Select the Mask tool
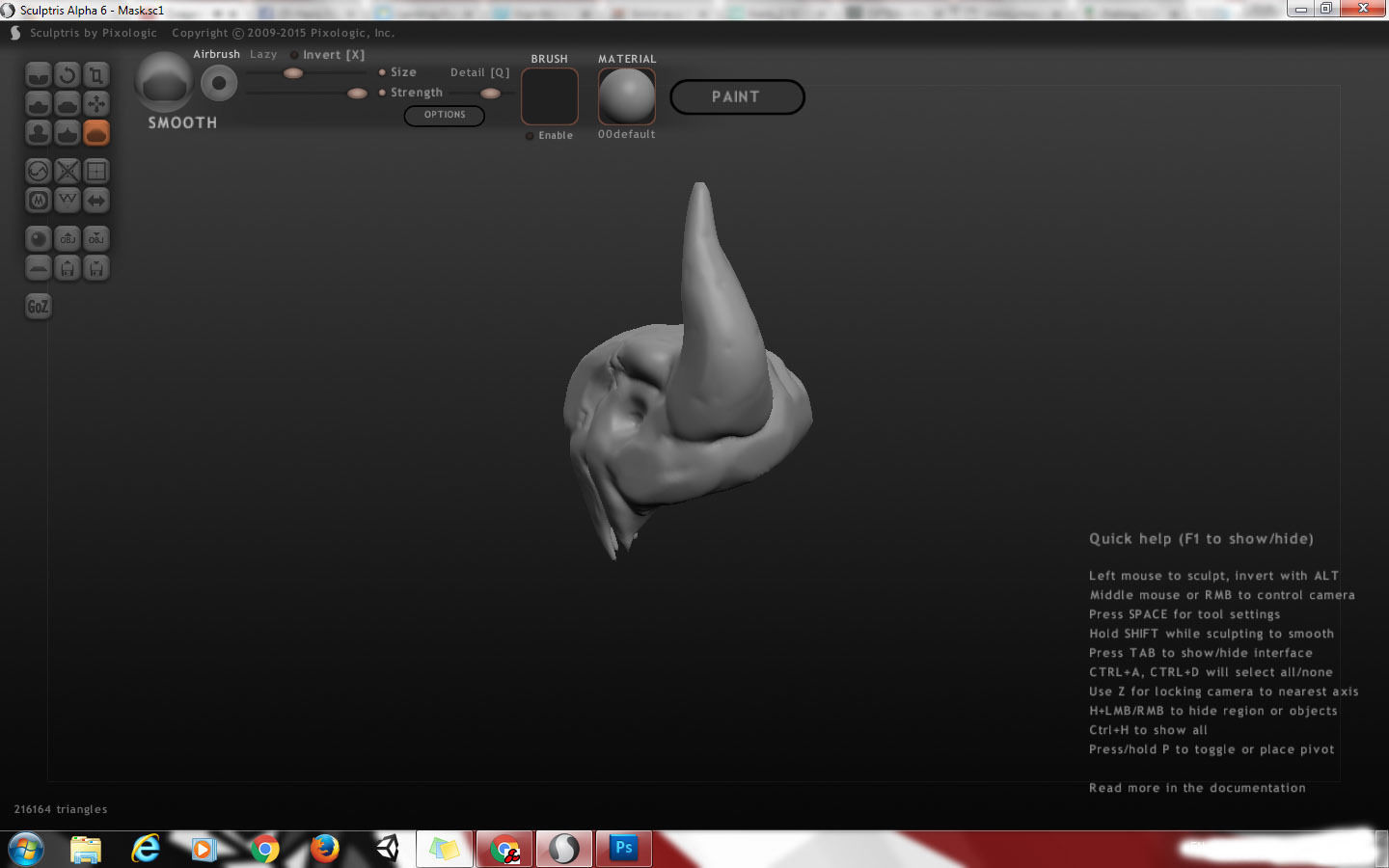 (39, 200)
